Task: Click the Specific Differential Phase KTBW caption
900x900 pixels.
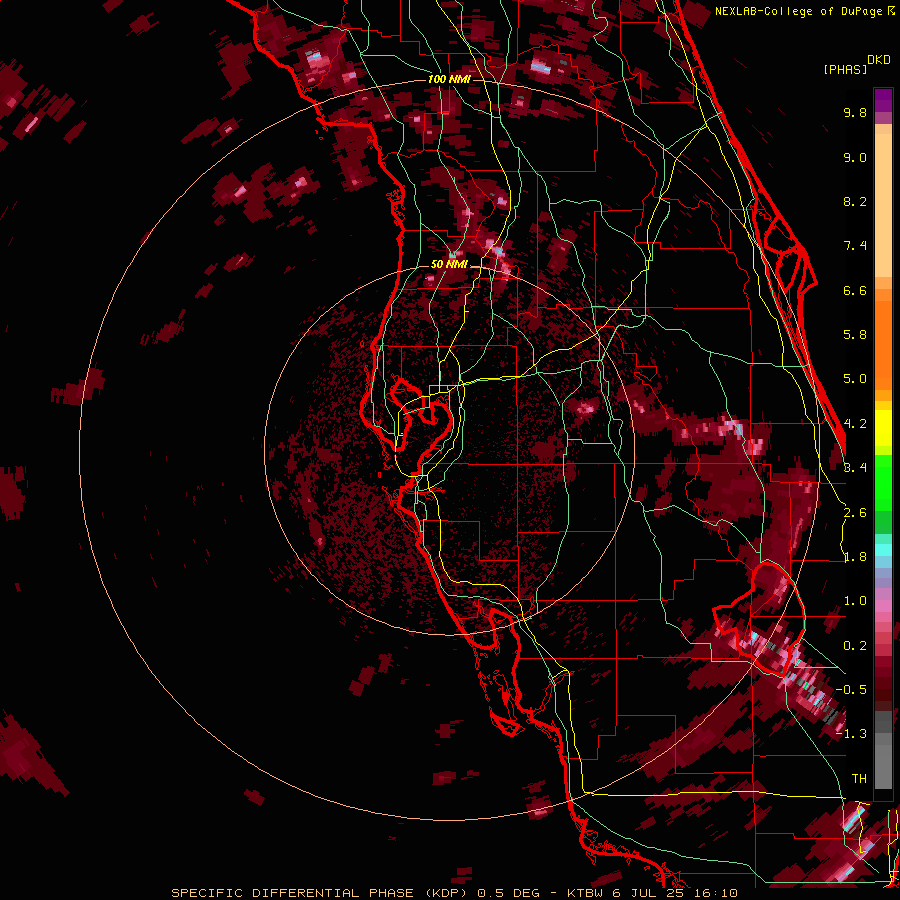Action: point(453,893)
